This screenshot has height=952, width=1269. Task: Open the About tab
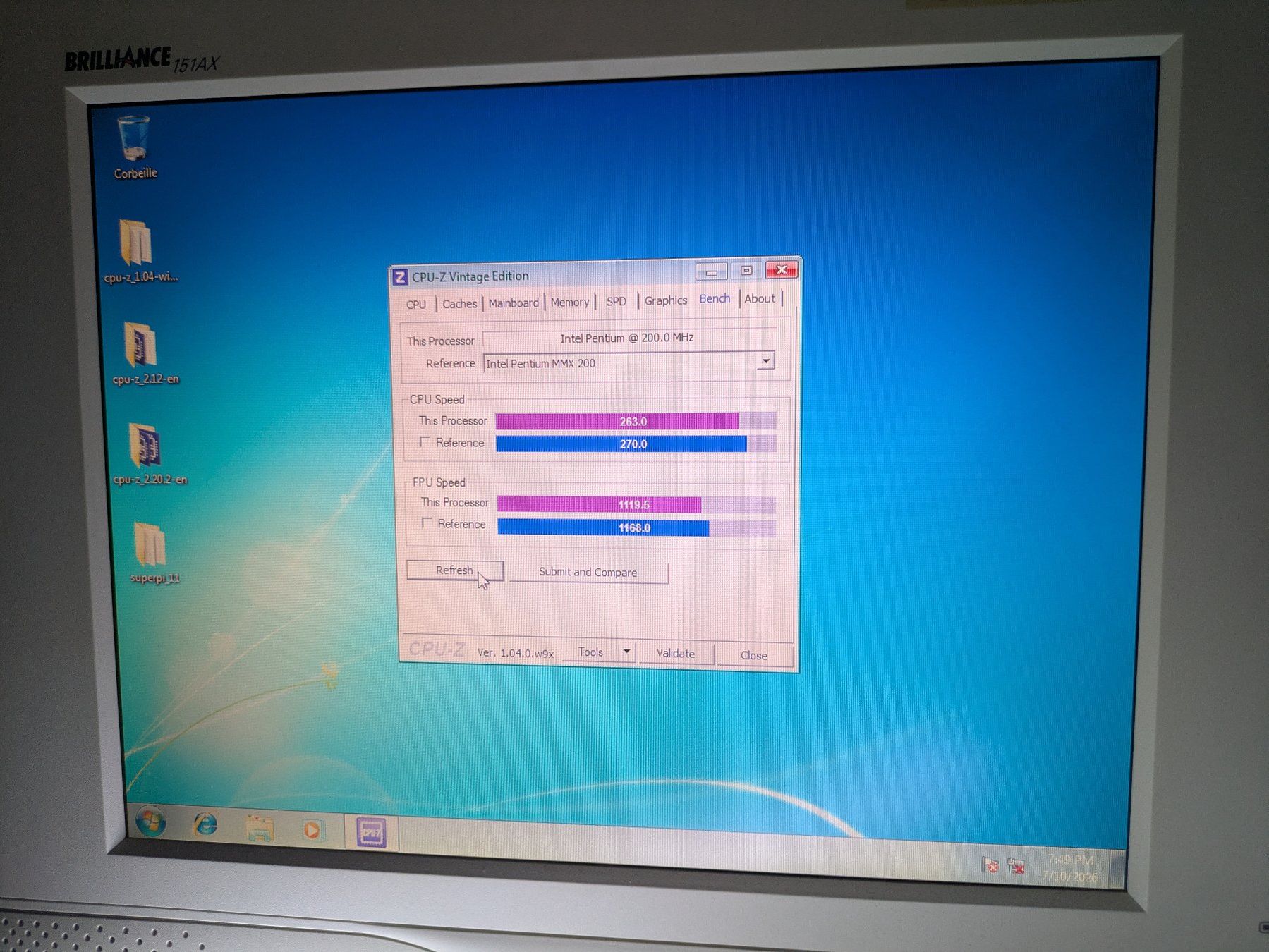coord(760,298)
